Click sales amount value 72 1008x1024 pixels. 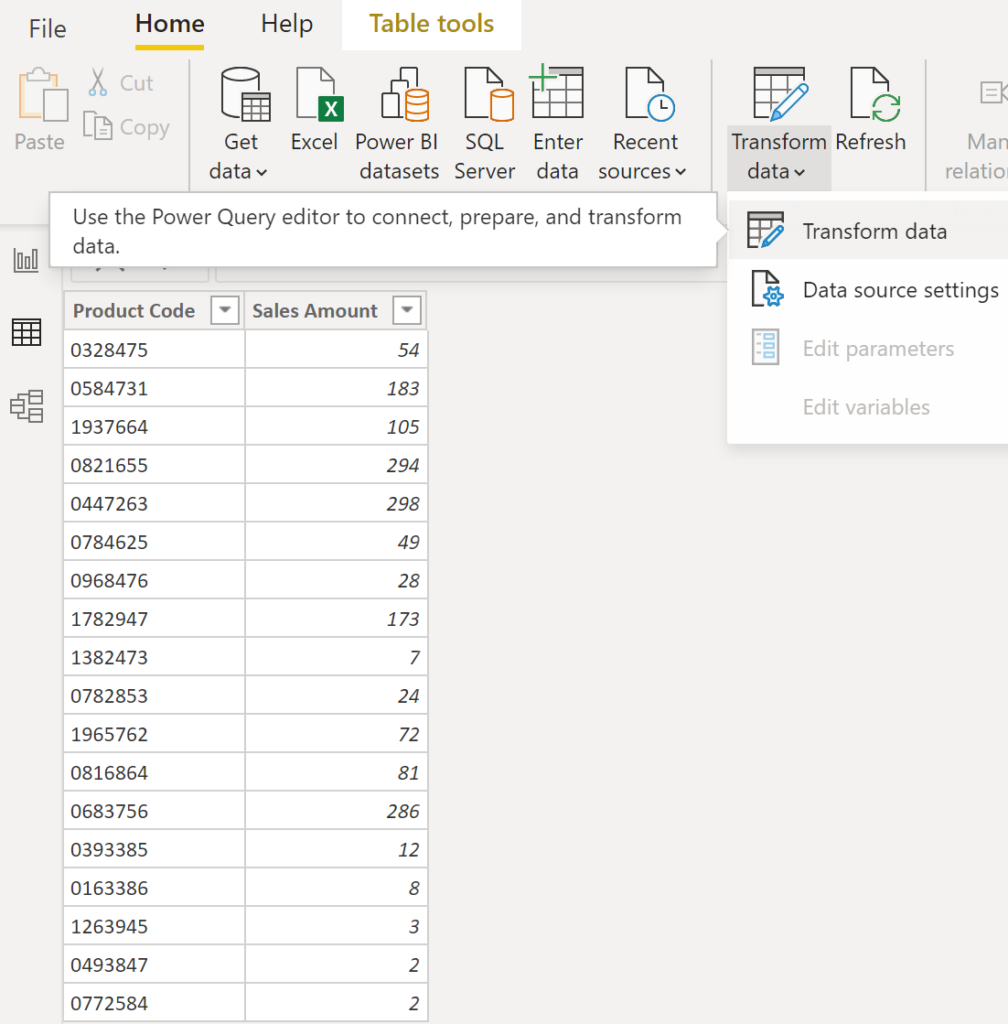tap(409, 735)
